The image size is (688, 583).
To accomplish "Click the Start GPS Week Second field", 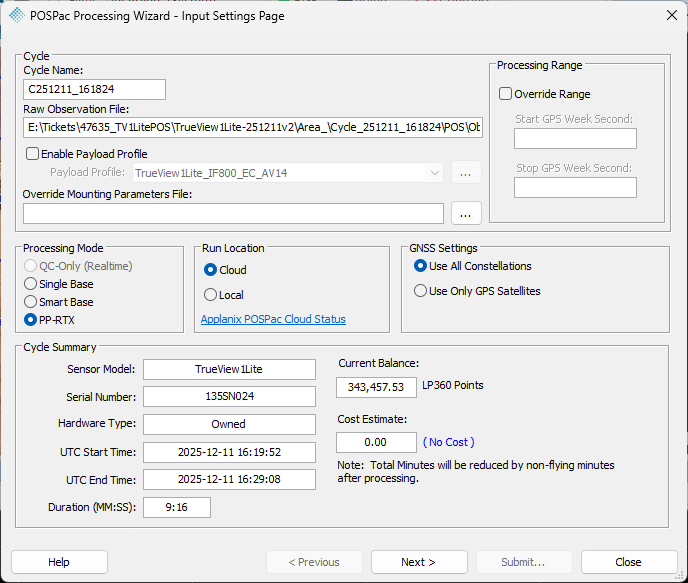I will tap(575, 139).
